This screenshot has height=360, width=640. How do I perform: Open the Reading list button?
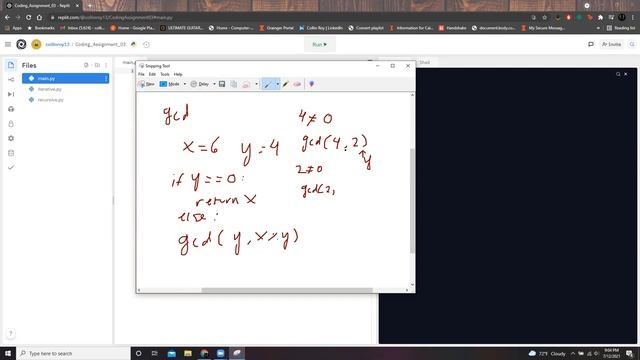(x=621, y=28)
